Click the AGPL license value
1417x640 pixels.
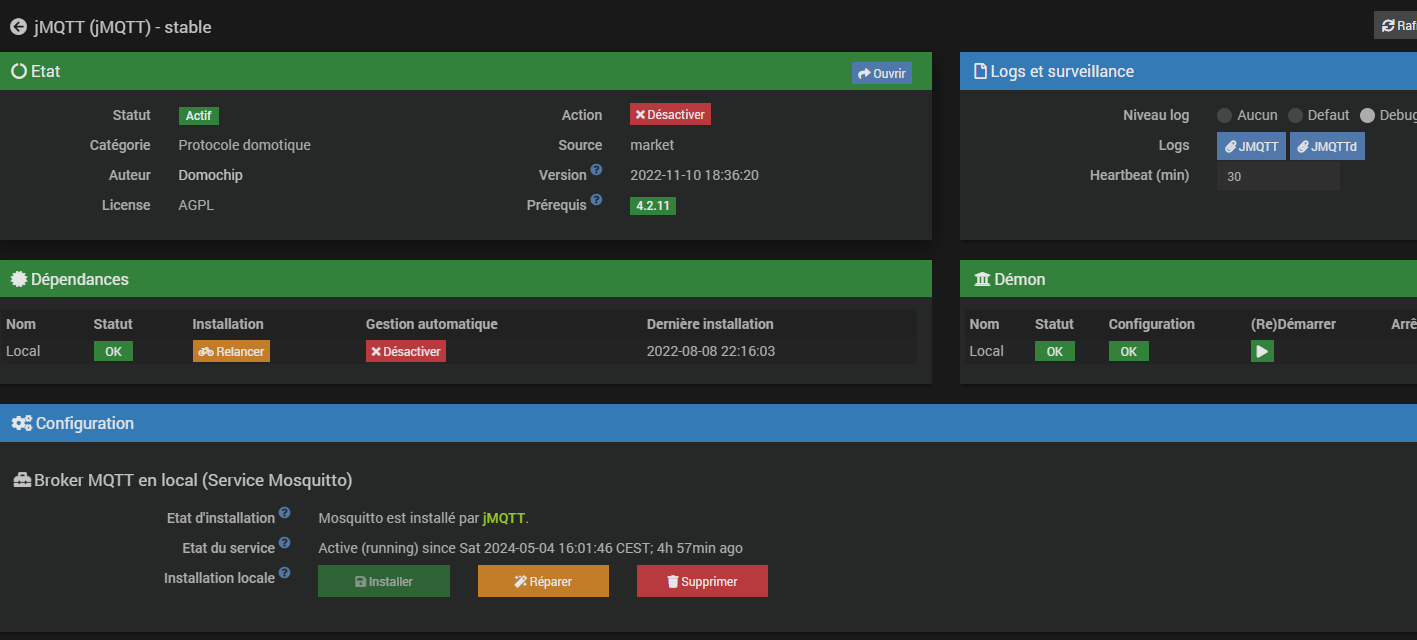(x=196, y=205)
